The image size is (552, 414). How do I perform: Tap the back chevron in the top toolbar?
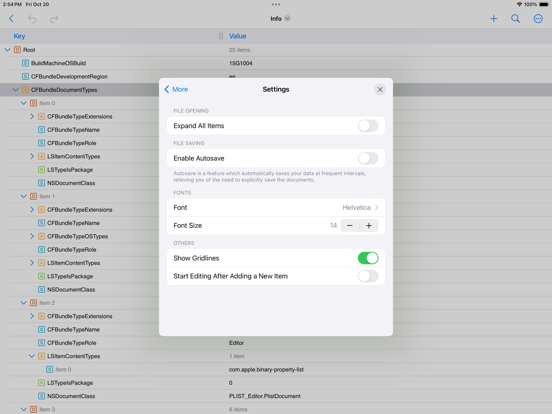tap(11, 19)
